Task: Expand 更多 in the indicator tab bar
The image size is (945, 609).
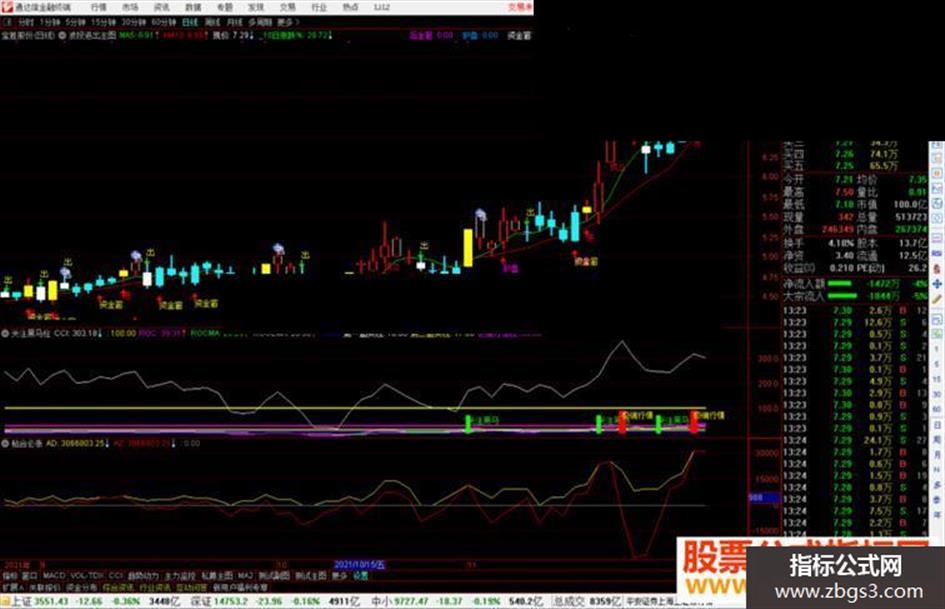Action: pyautogui.click(x=339, y=576)
